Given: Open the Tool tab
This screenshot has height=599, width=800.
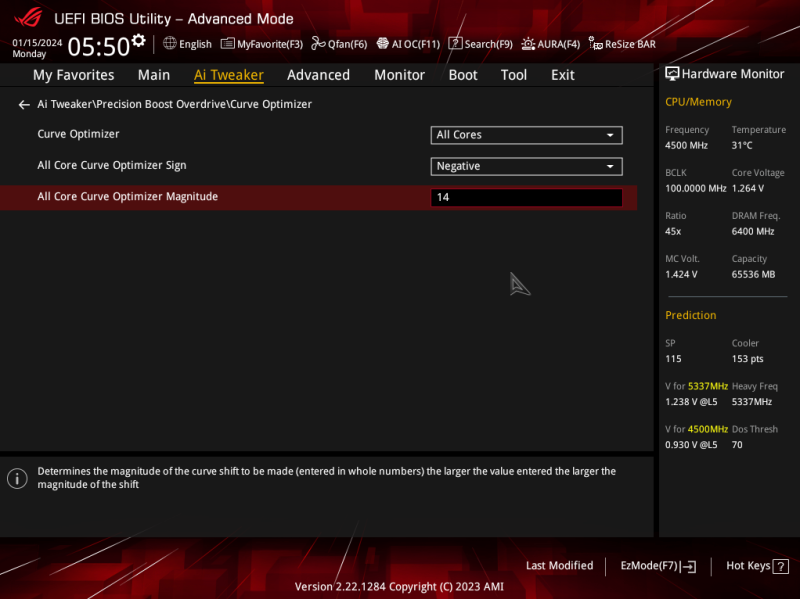Looking at the screenshot, I should (x=513, y=75).
